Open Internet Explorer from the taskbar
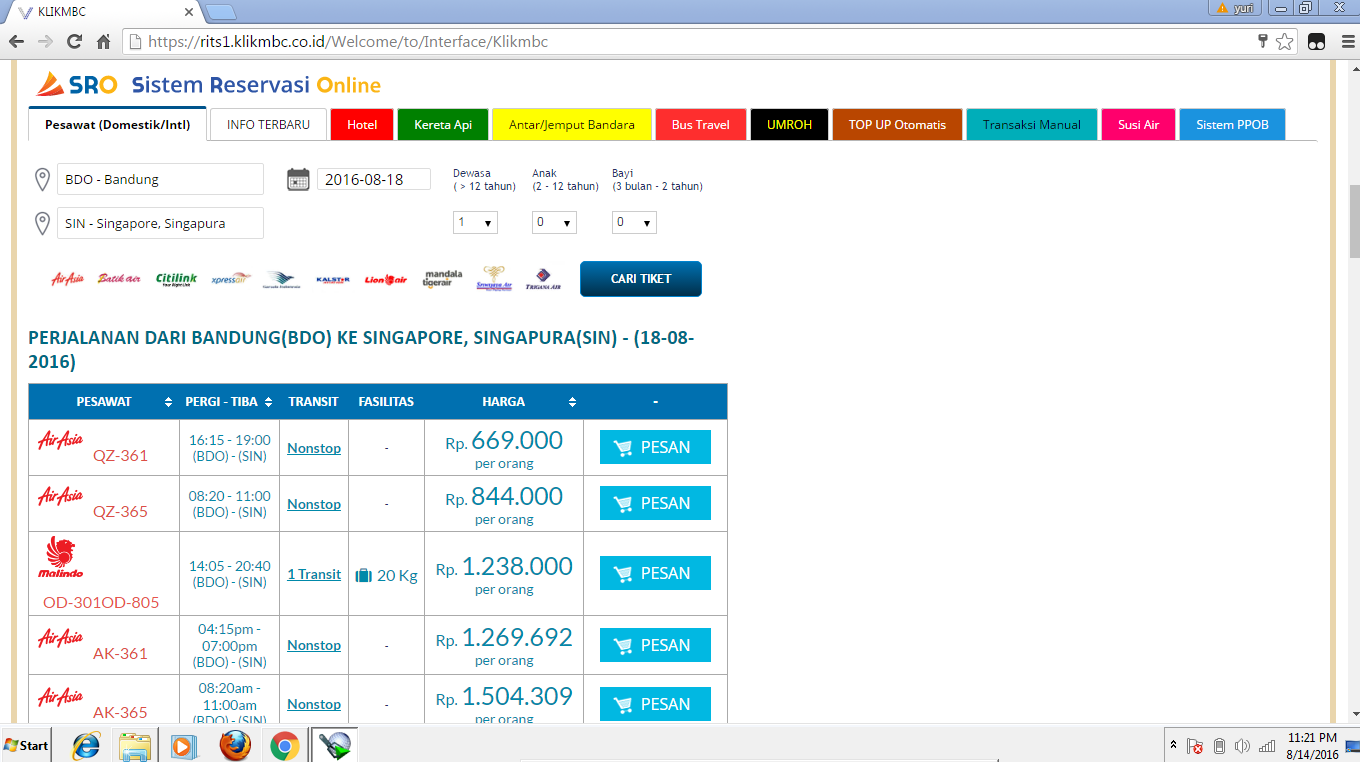The height and width of the screenshot is (762, 1360). point(87,745)
